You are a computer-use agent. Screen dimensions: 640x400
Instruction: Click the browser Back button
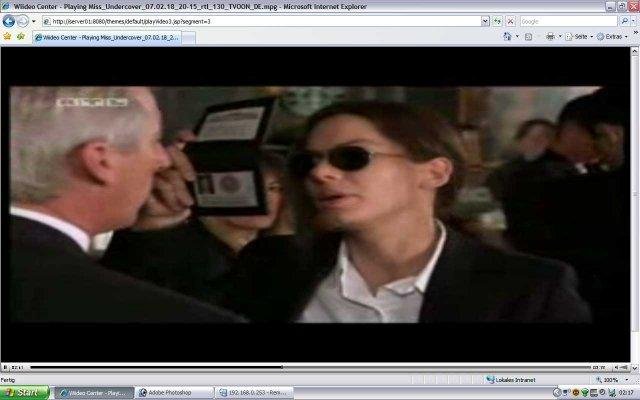coord(8,21)
